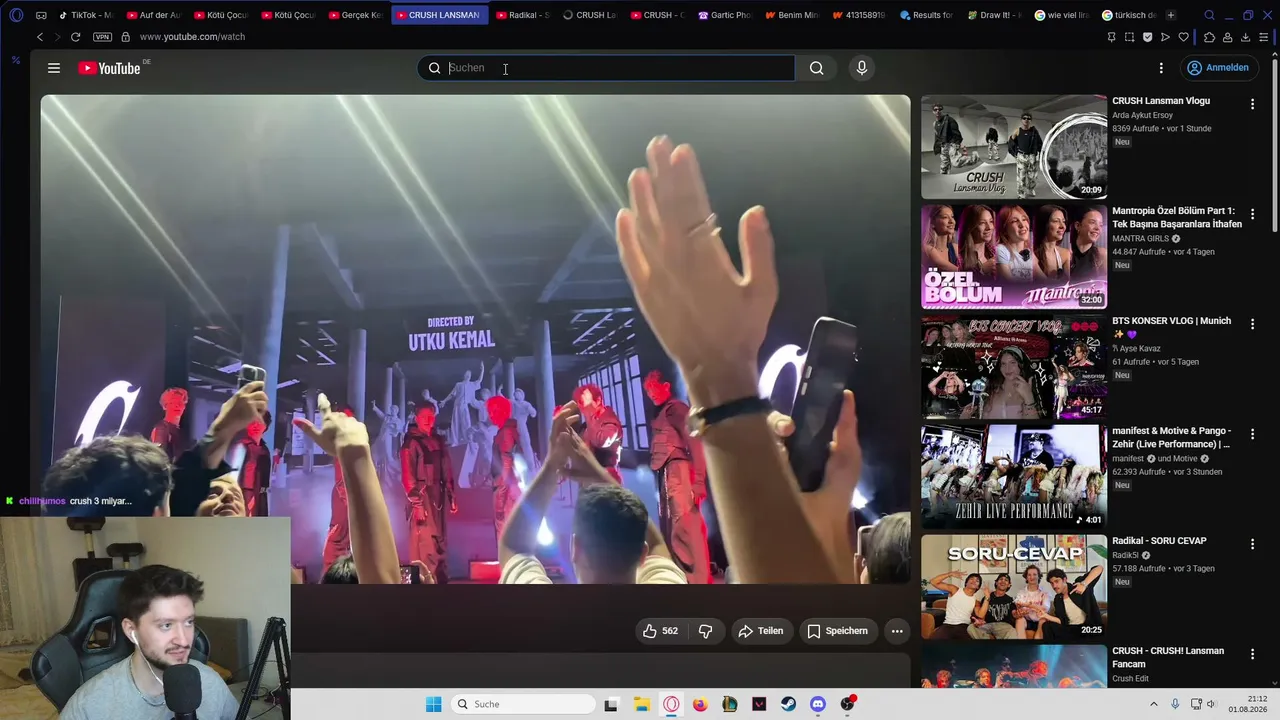Image resolution: width=1280 pixels, height=720 pixels.
Task: Dislike the video with thumbs down
Action: [705, 631]
